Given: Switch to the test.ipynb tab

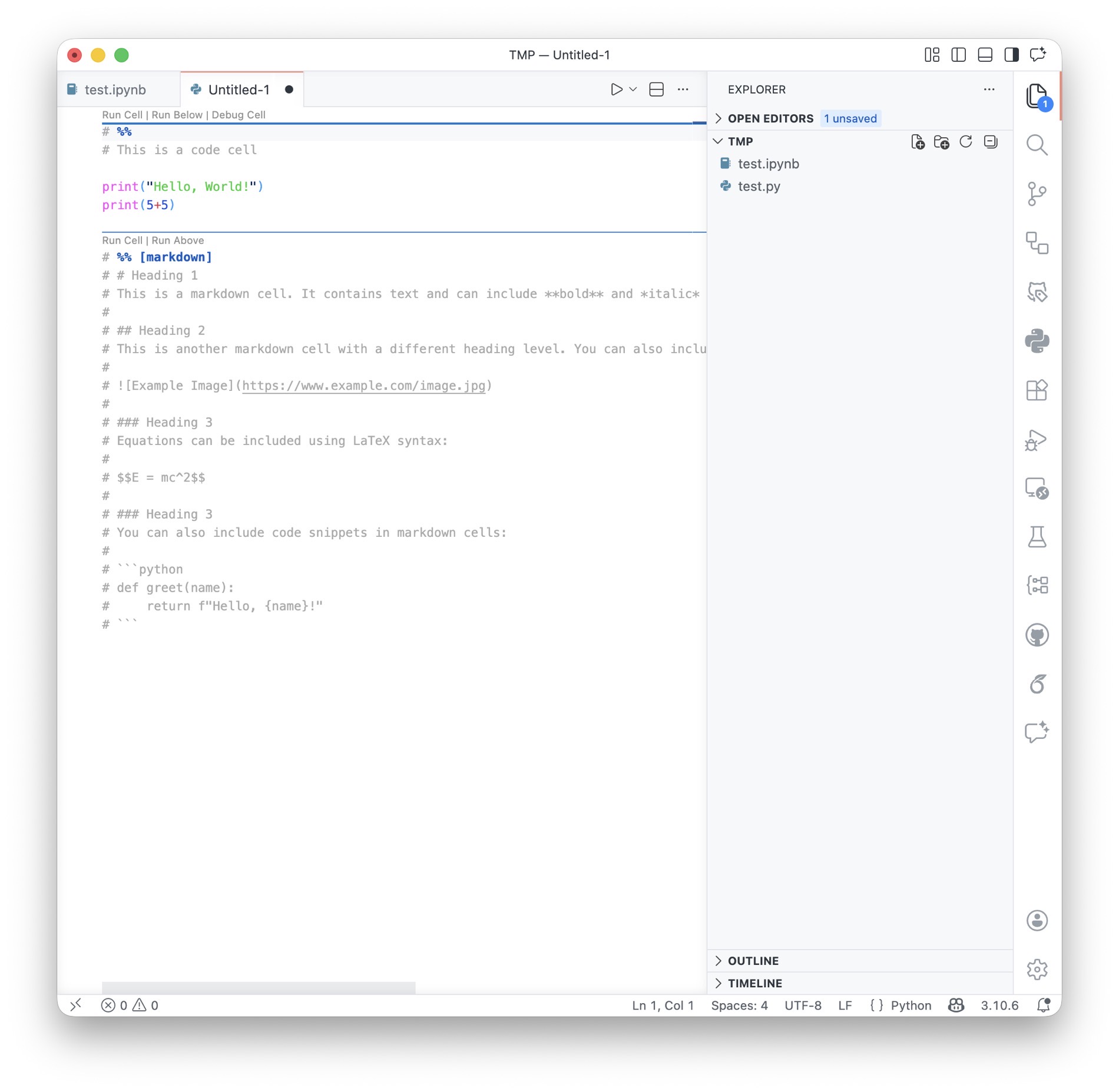Looking at the screenshot, I should (x=115, y=89).
